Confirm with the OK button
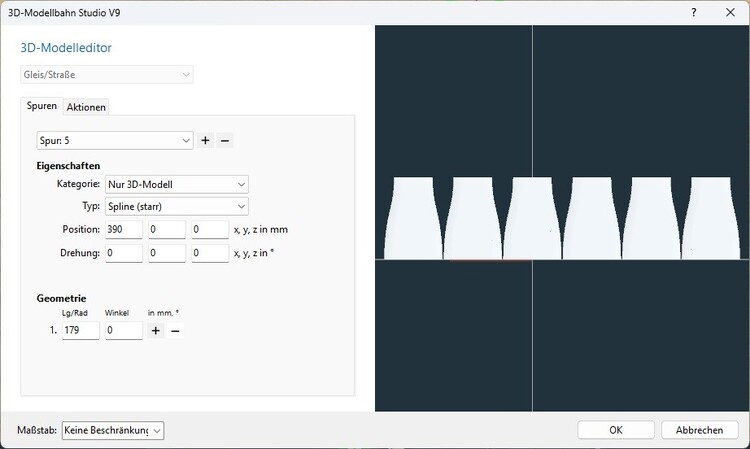This screenshot has width=750, height=449. click(616, 430)
